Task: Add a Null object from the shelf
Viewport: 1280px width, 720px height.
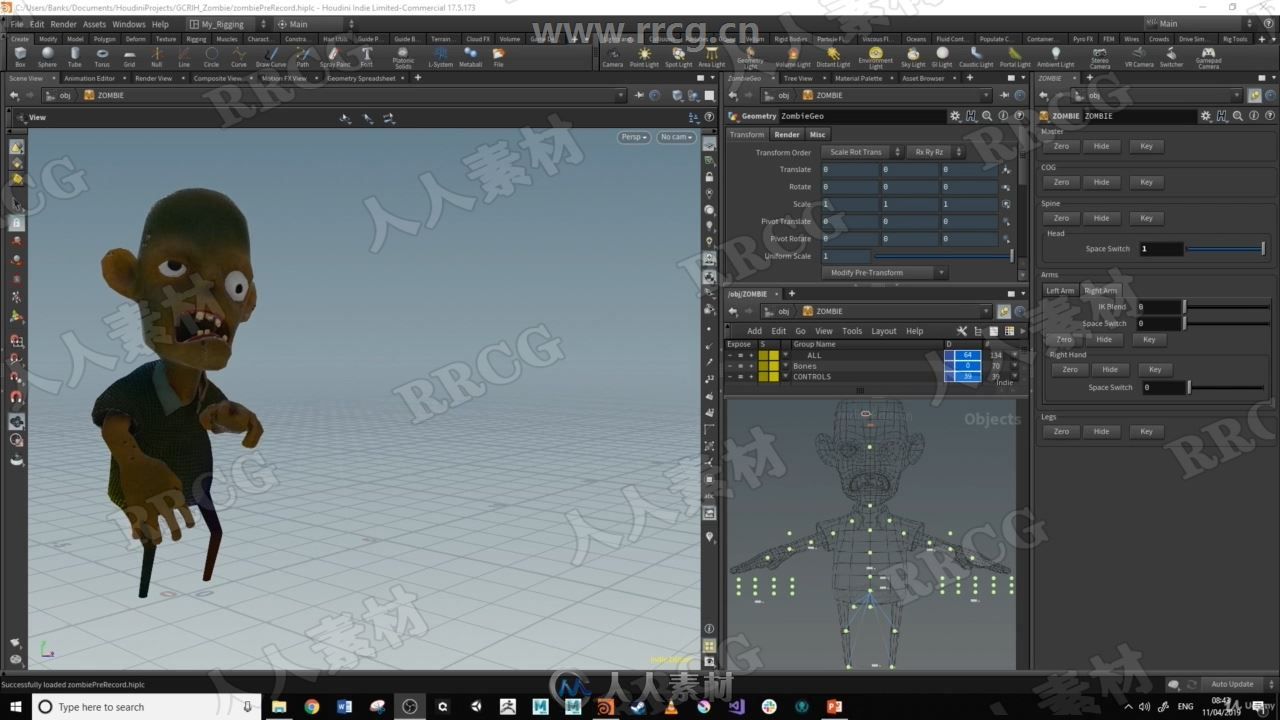Action: (x=156, y=56)
